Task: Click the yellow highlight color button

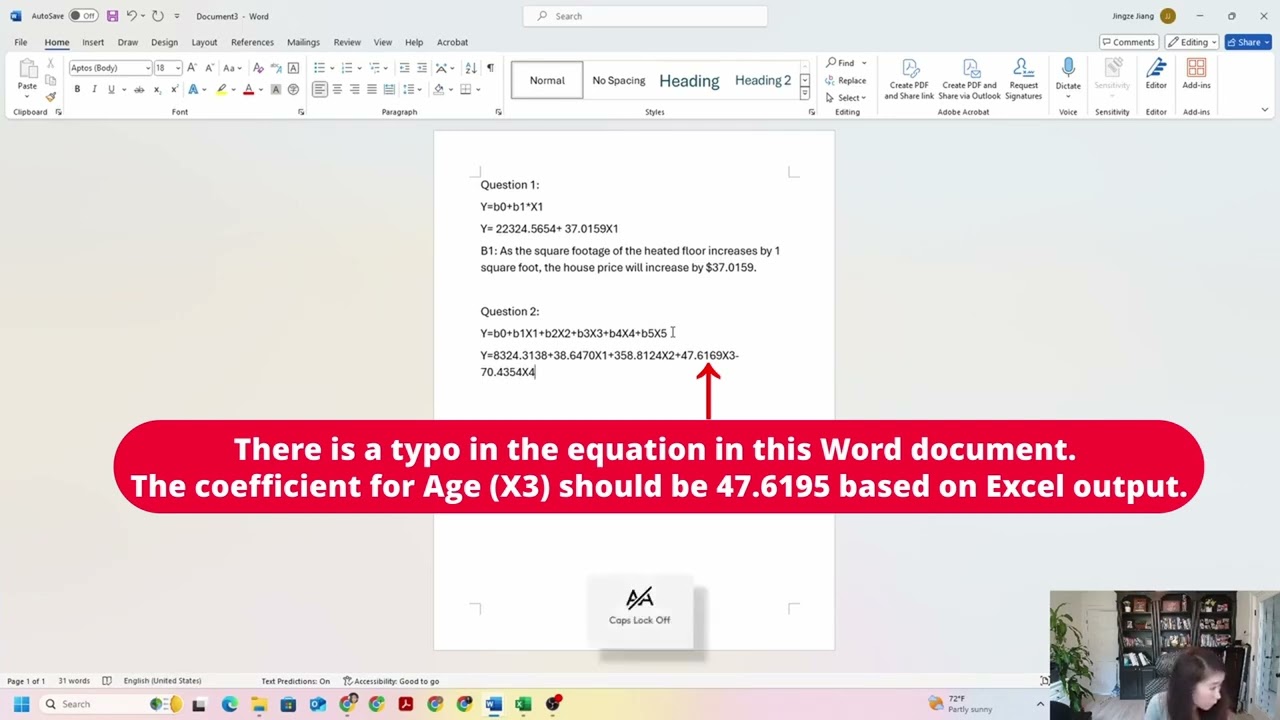Action: 222,89
